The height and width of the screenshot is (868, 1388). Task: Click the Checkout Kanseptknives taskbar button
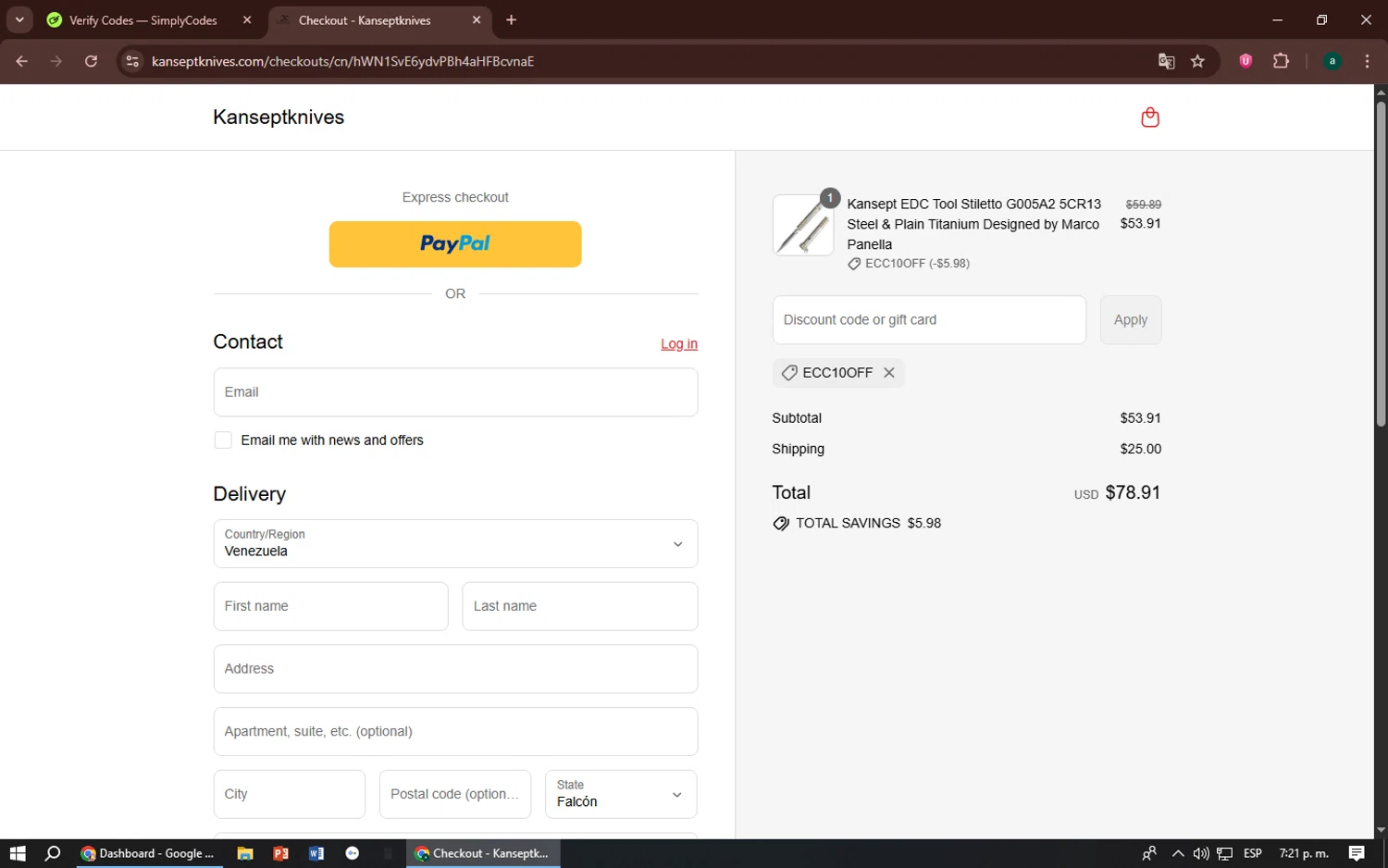coord(483,853)
